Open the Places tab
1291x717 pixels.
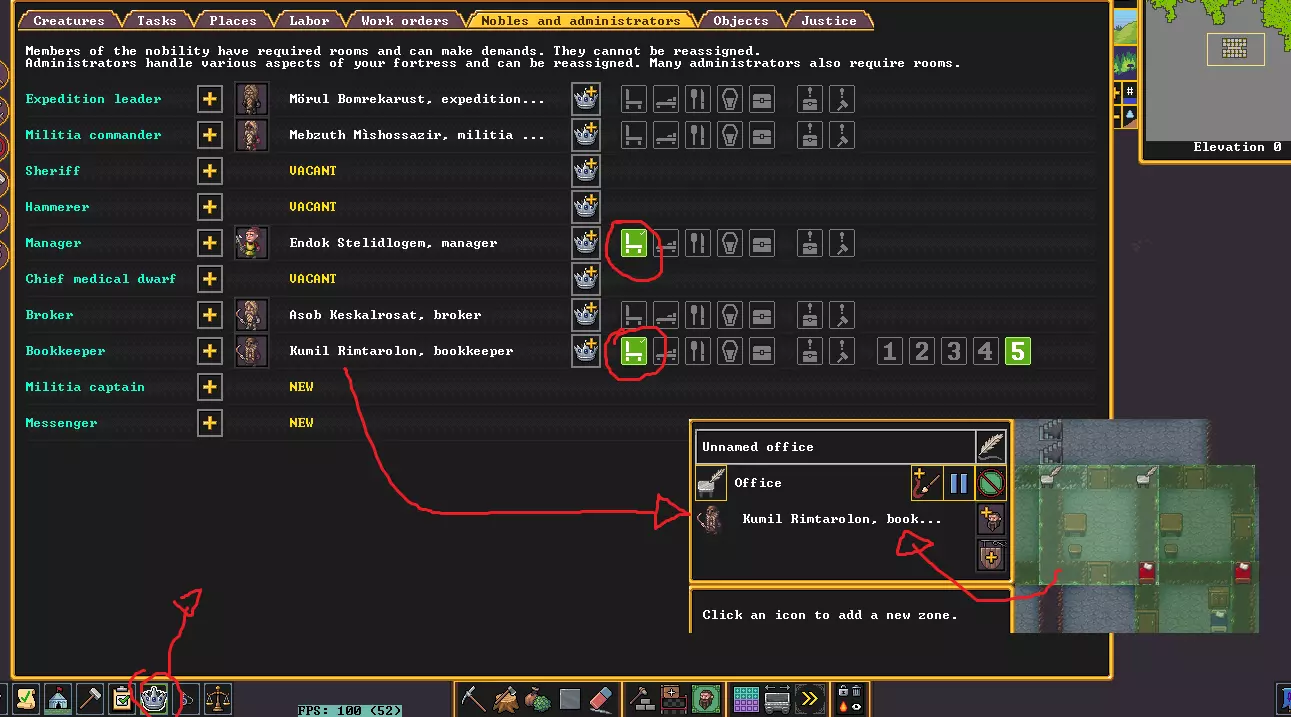click(x=232, y=20)
